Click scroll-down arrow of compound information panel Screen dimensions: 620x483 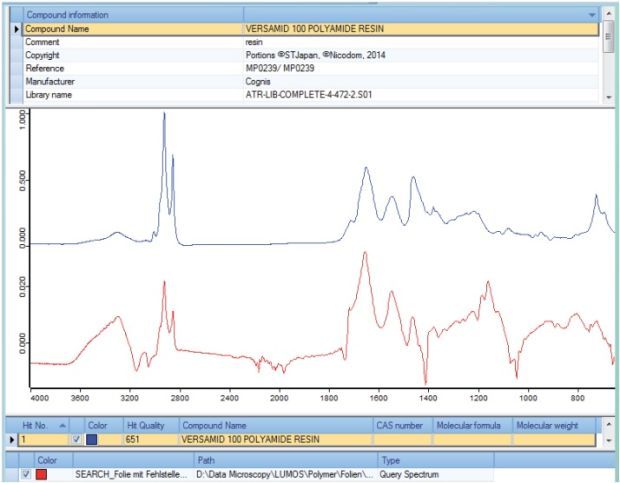610,96
